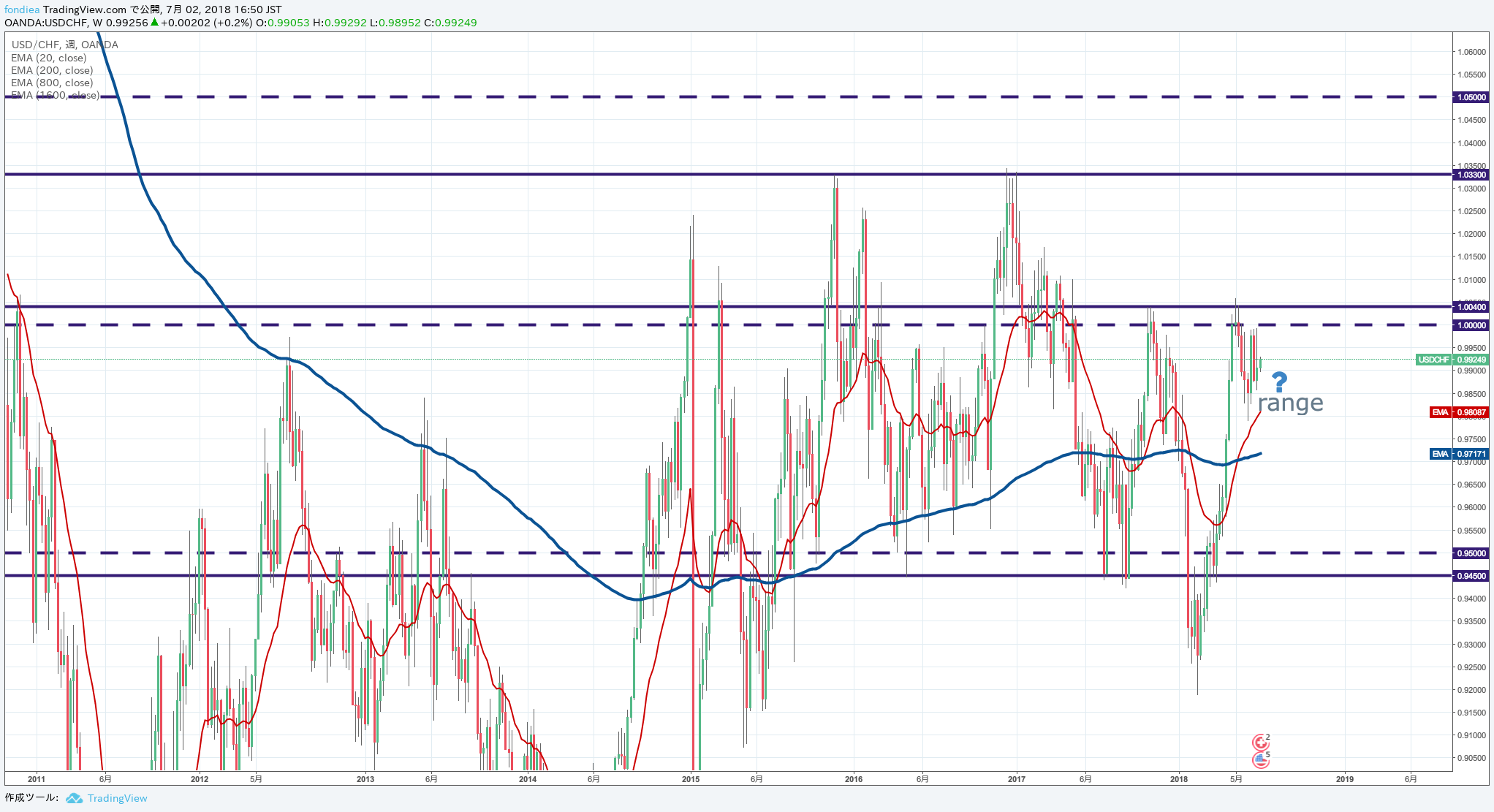Click the 0.94500 price level label

pos(1471,576)
